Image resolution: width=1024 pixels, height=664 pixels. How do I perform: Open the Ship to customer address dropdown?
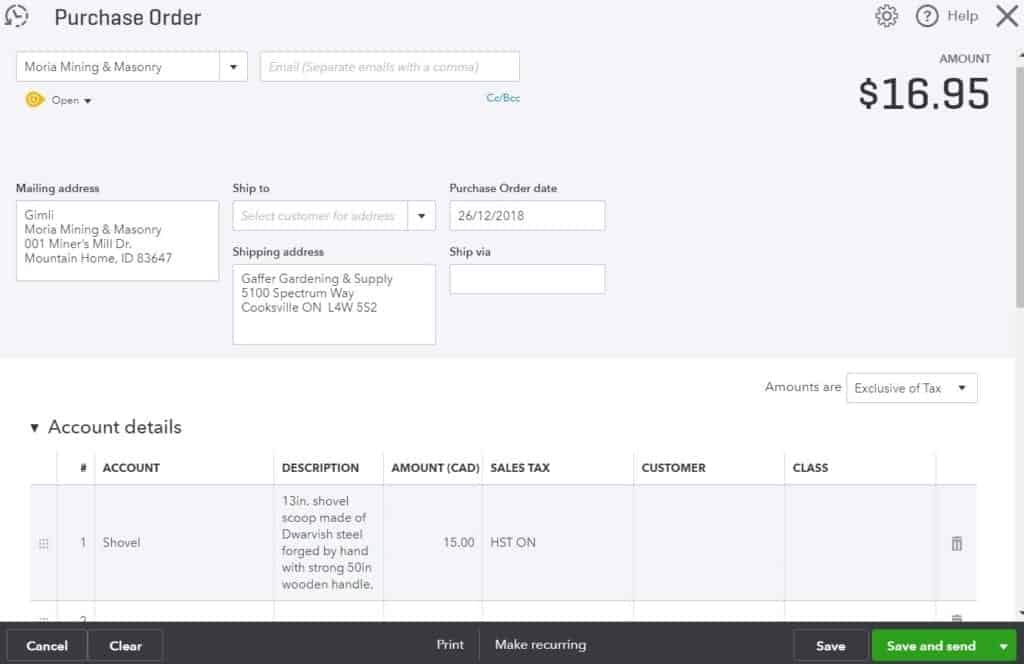click(x=420, y=215)
